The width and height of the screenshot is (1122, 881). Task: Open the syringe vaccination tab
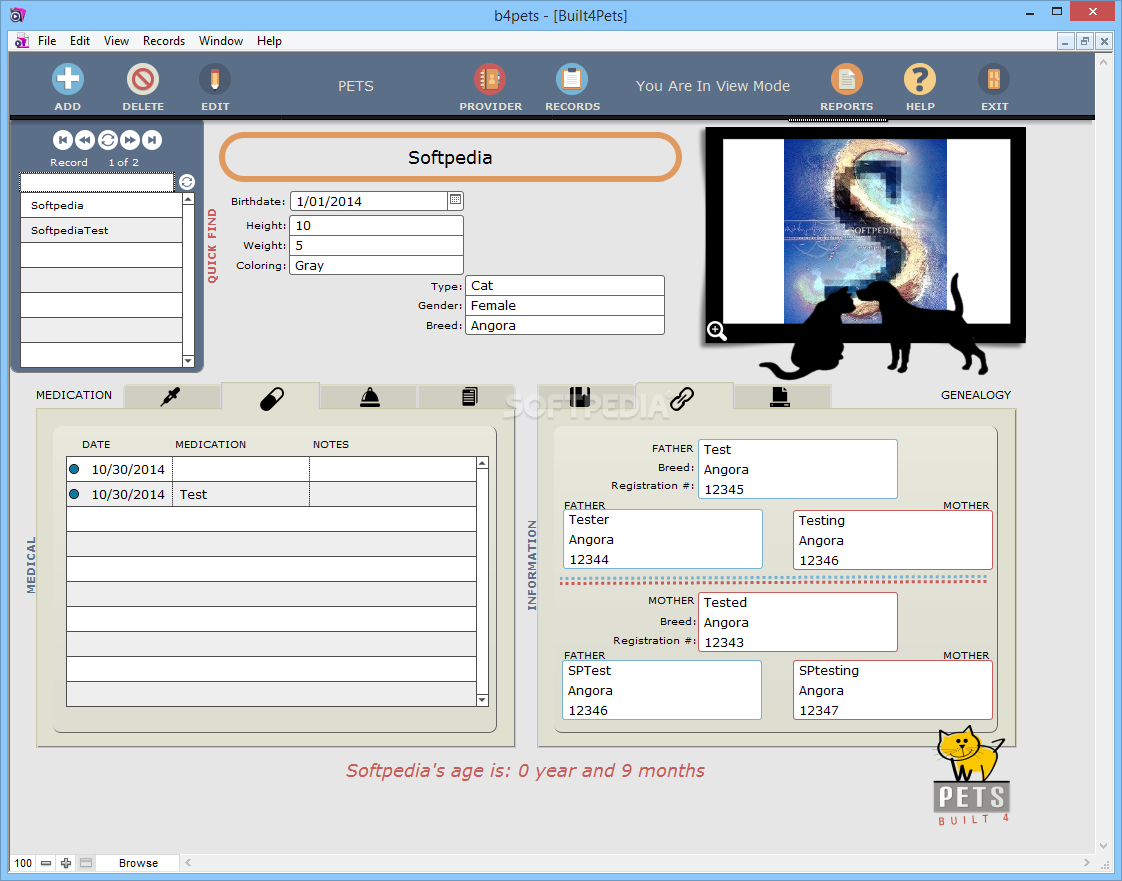[170, 396]
